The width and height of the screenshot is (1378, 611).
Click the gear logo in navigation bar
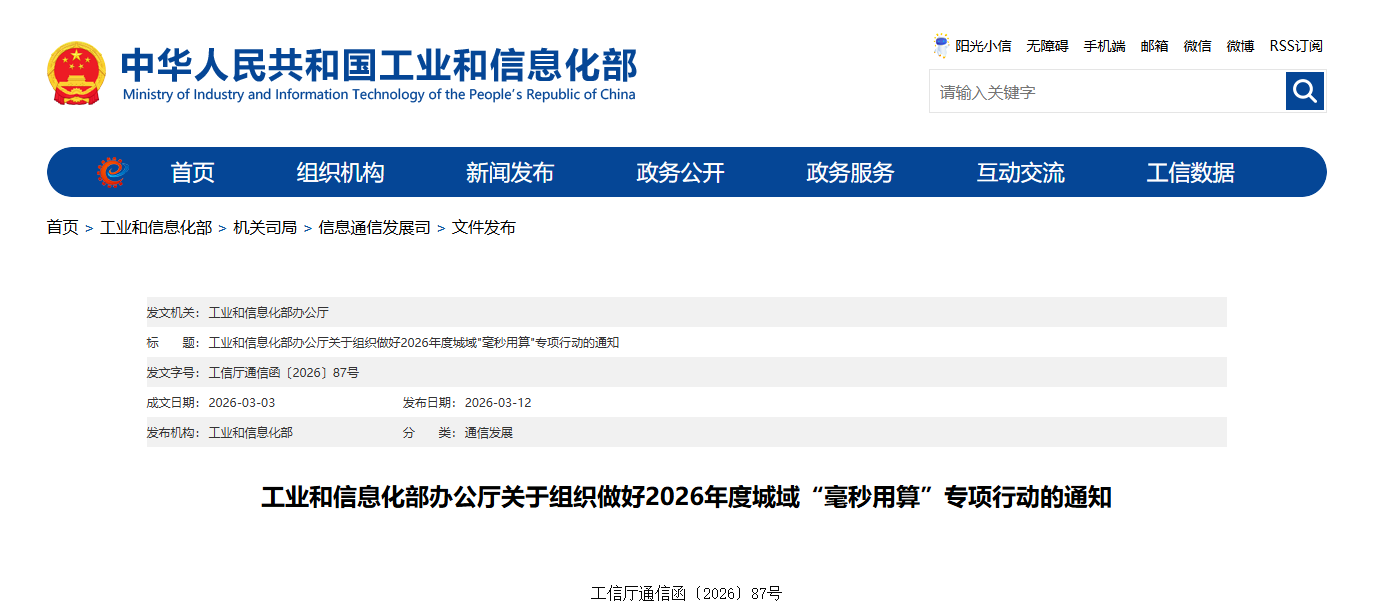click(113, 172)
